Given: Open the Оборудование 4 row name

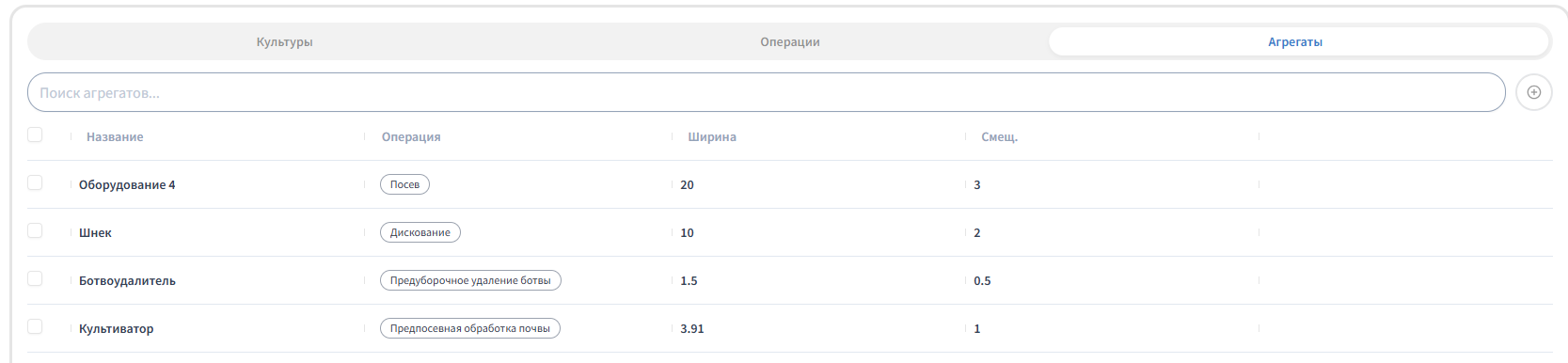Looking at the screenshot, I should (x=127, y=184).
